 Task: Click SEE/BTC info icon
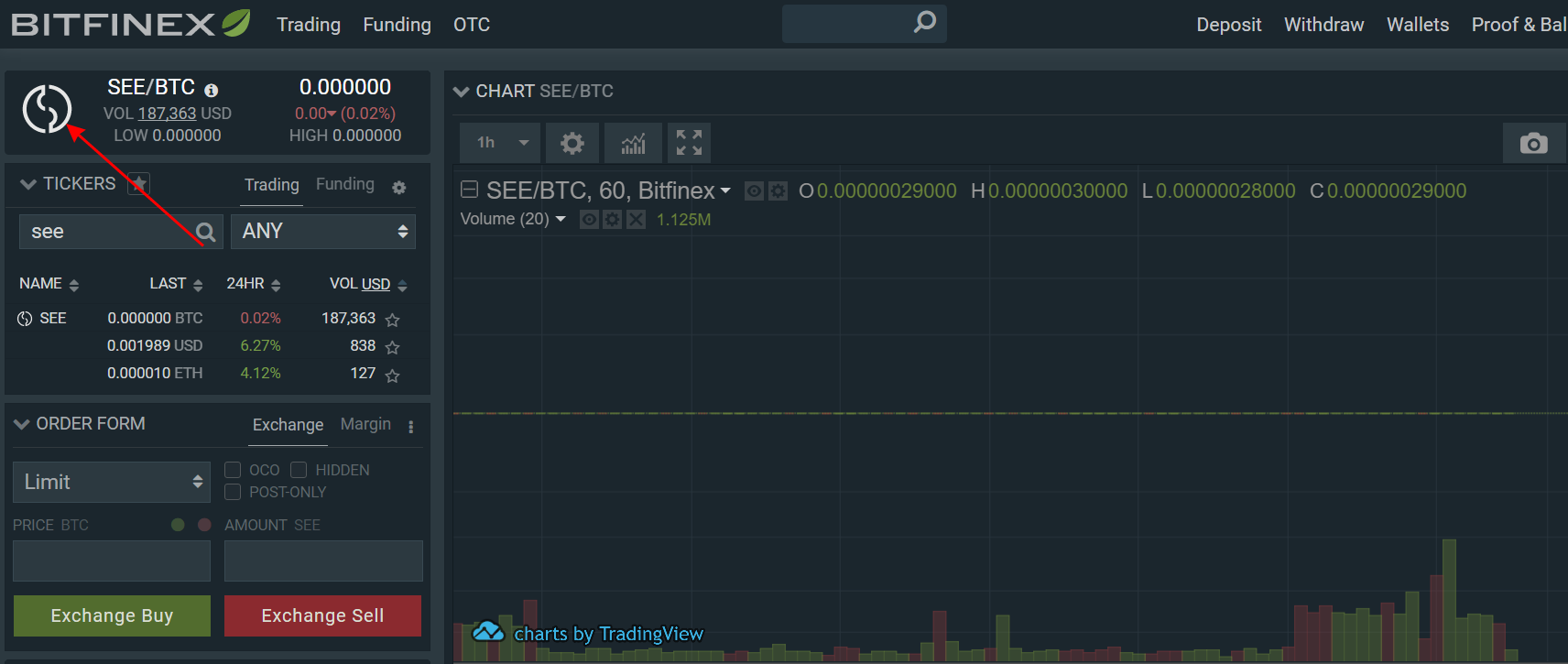pos(212,91)
